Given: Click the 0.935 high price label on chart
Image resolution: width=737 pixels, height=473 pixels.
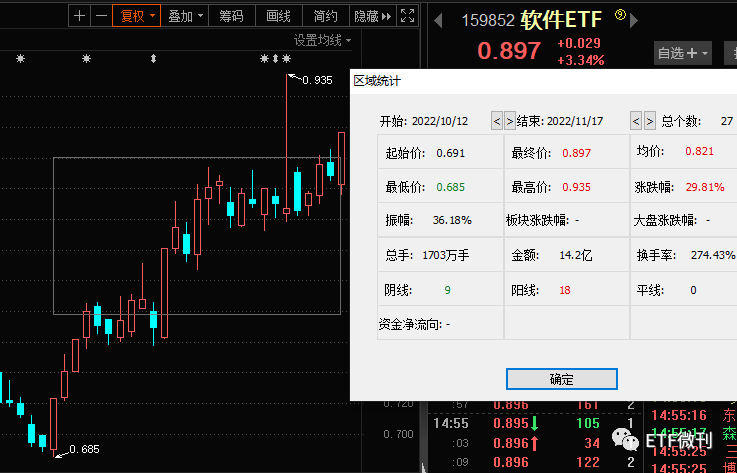Looking at the screenshot, I should coord(317,80).
